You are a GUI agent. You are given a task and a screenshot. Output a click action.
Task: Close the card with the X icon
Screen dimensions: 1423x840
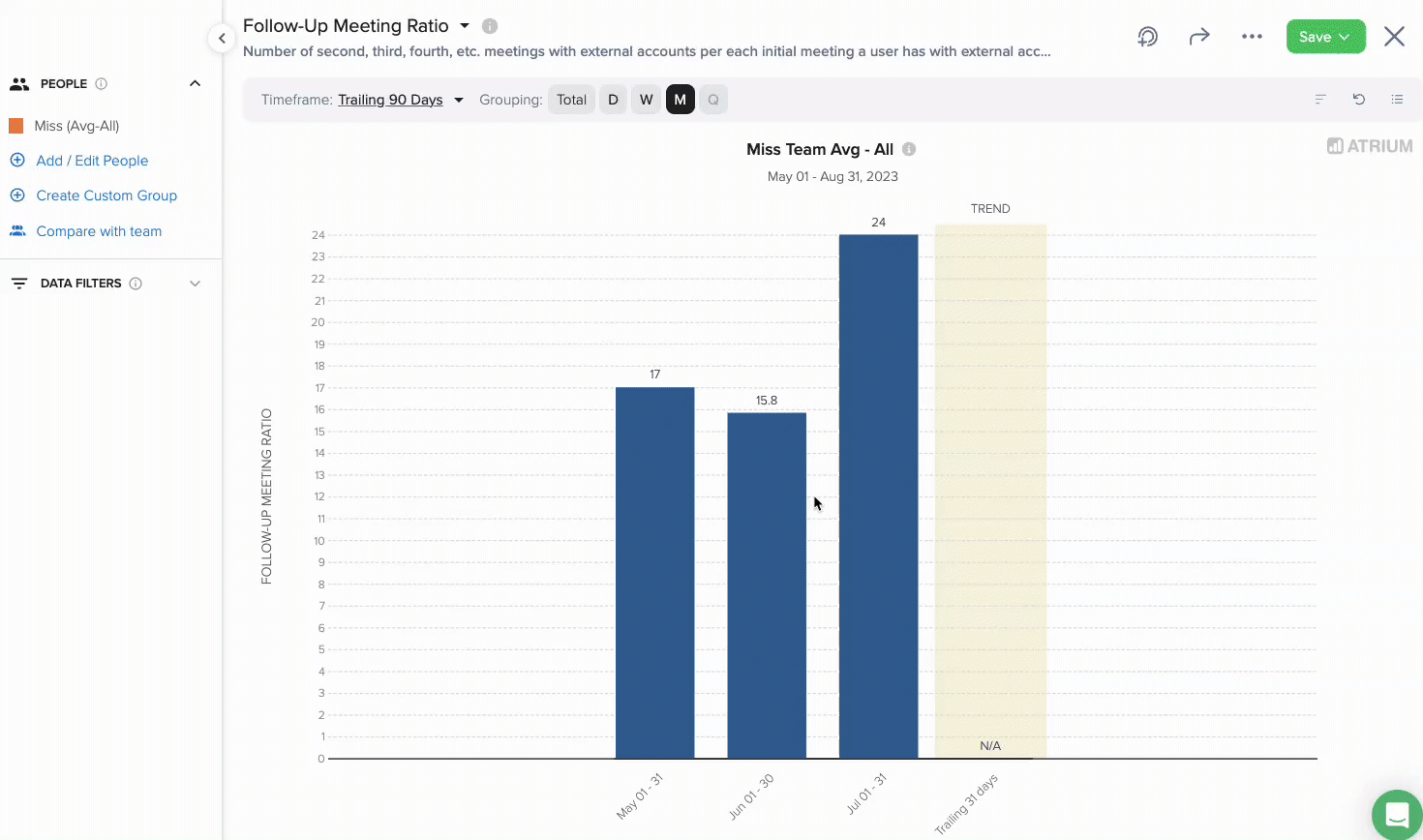point(1394,37)
